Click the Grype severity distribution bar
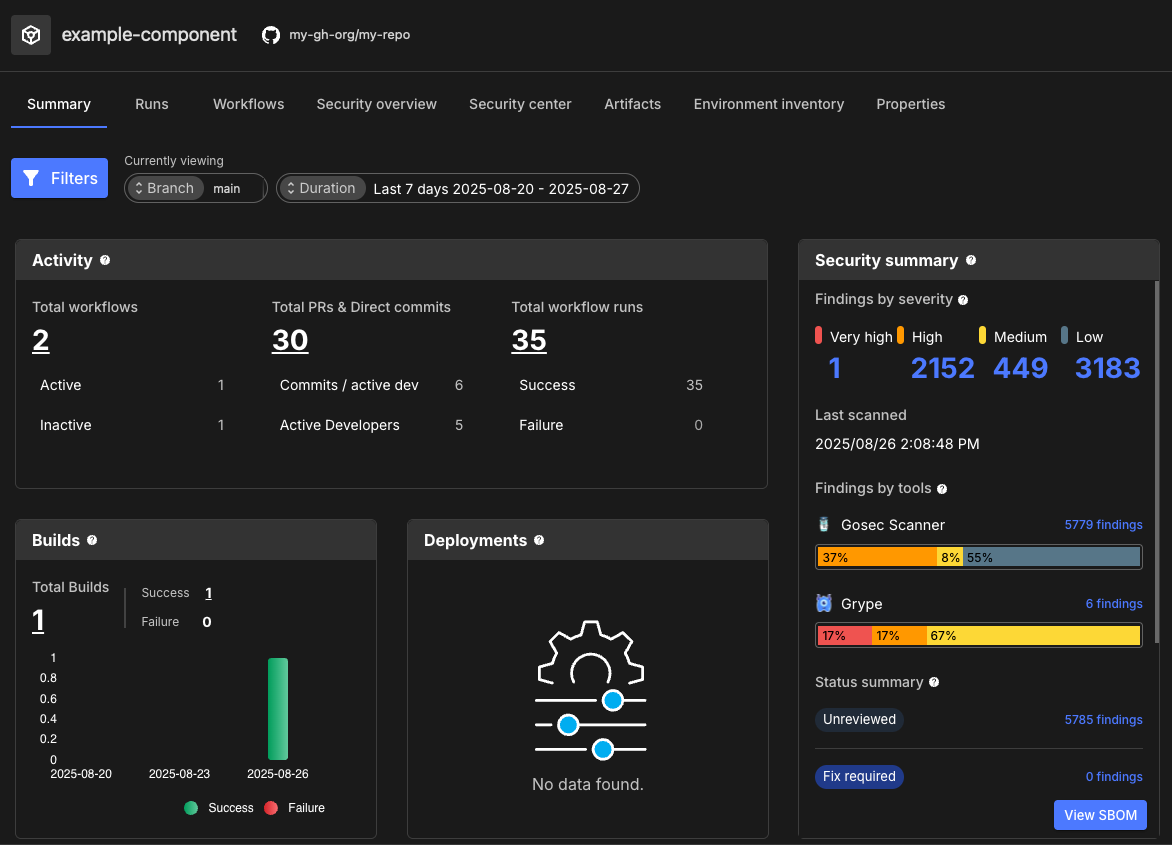Screen dimensions: 1172x845 tap(978, 635)
